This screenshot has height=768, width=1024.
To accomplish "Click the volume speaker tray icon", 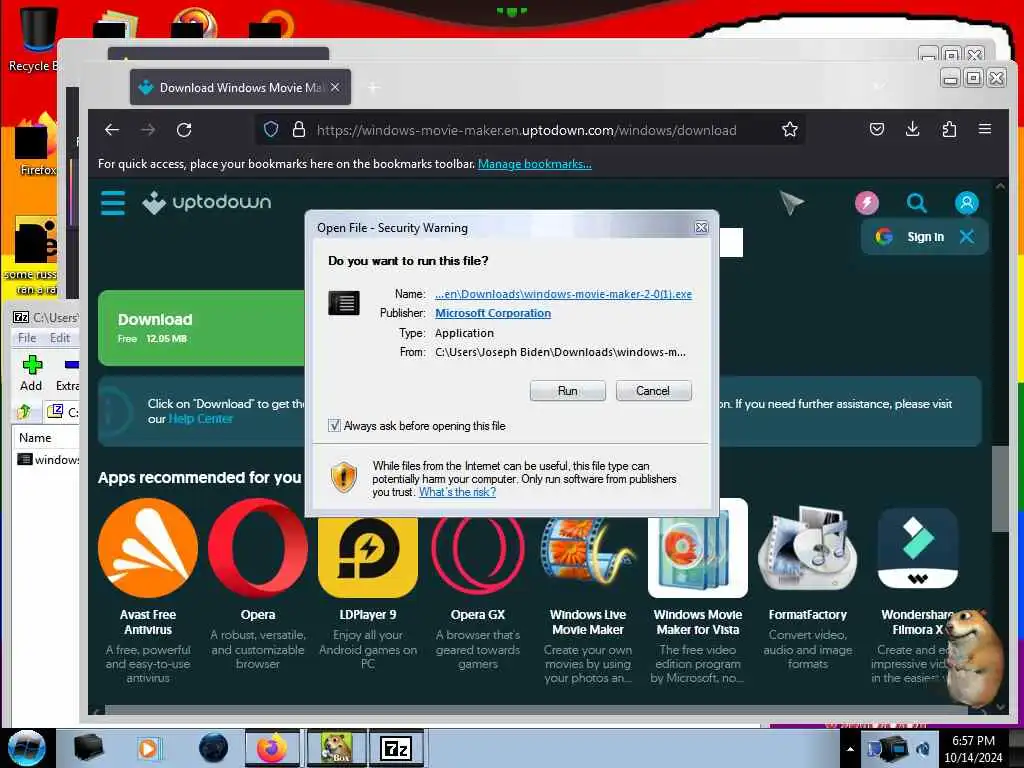I will coord(923,749).
